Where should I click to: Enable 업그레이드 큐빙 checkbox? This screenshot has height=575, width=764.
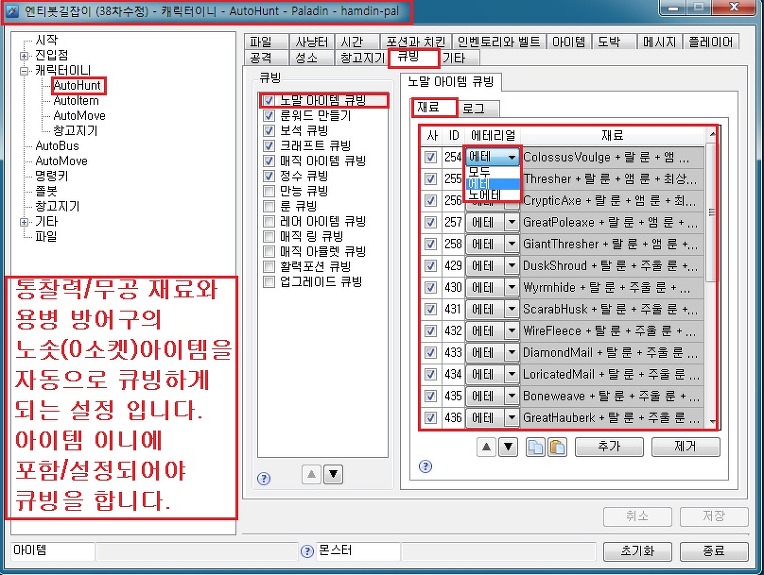[x=268, y=282]
